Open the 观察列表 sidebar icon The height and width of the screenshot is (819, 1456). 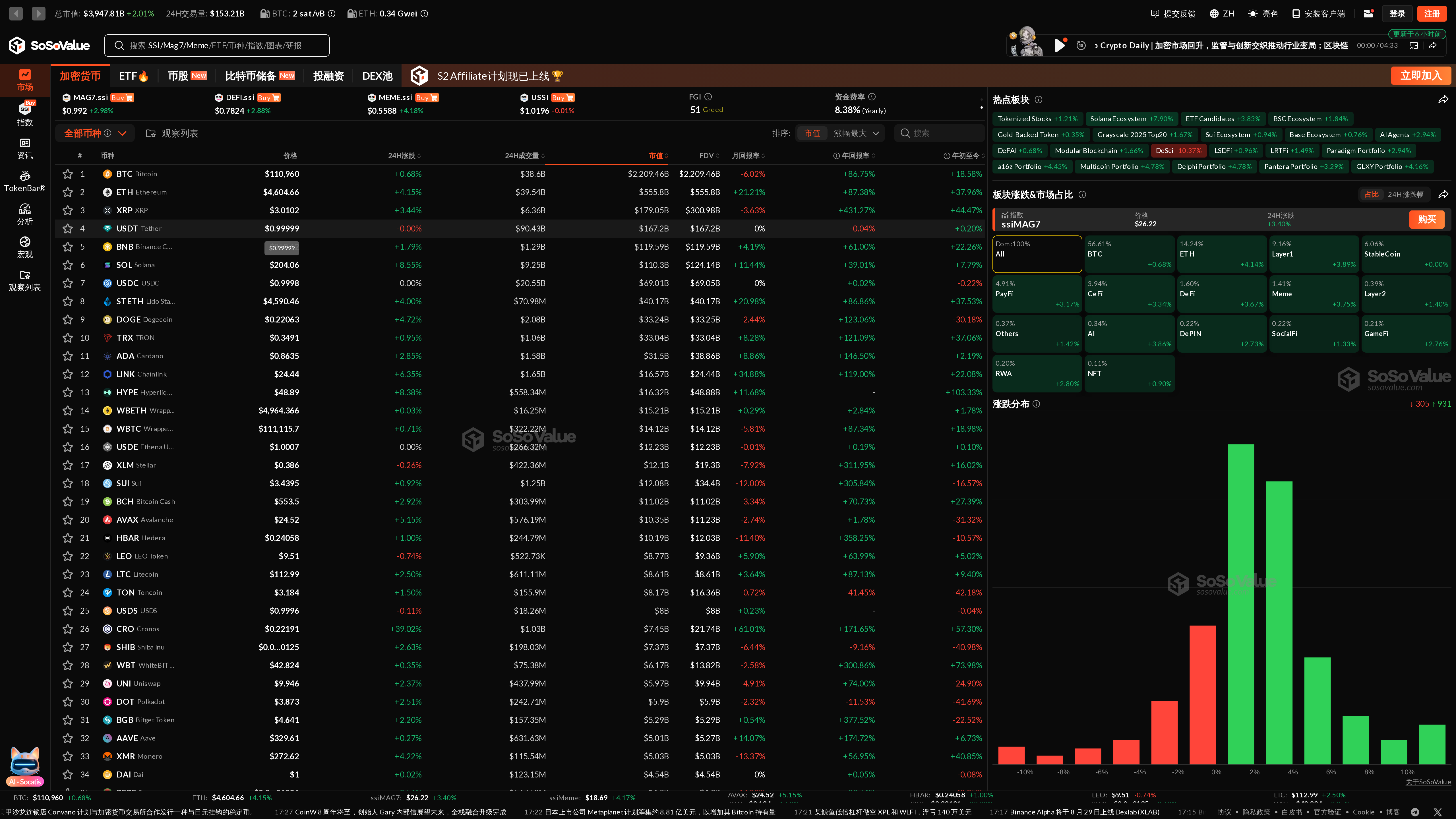tap(25, 280)
